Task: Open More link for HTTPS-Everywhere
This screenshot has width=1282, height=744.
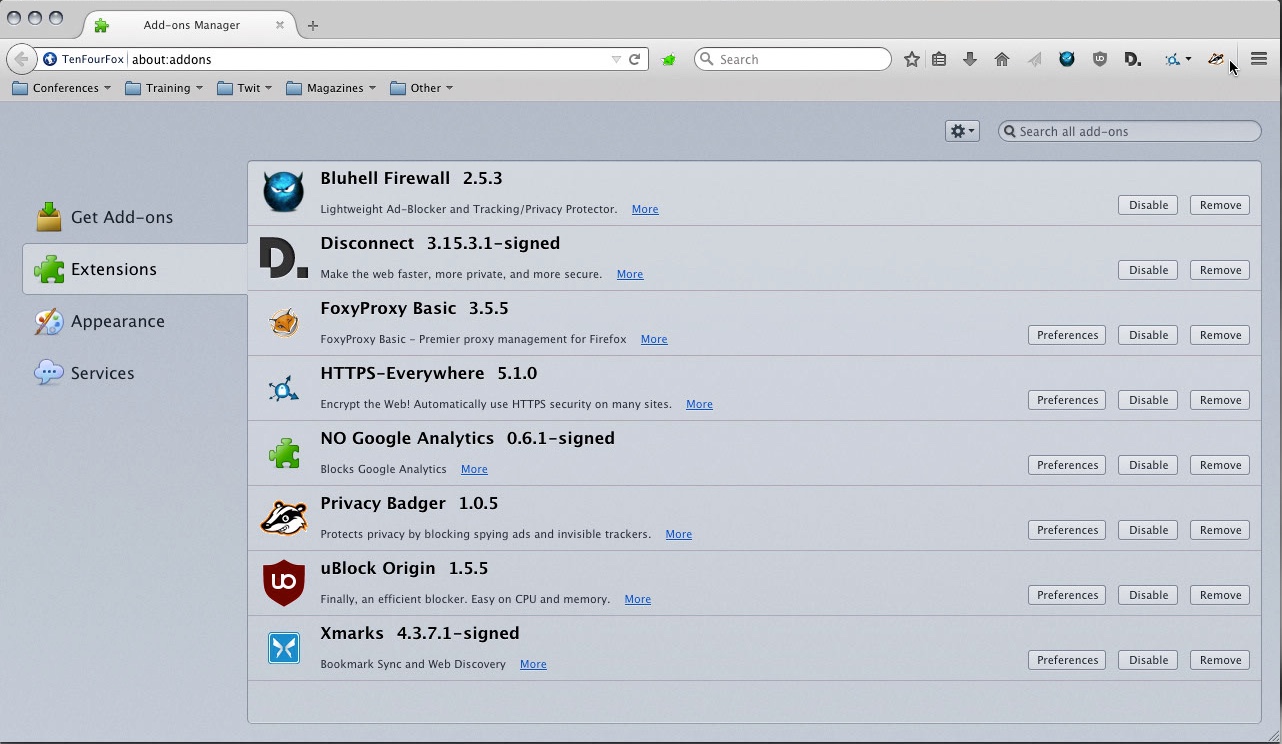Action: point(699,404)
